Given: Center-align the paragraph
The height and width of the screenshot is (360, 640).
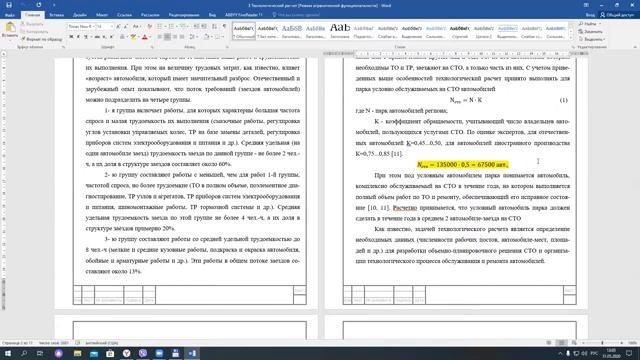Looking at the screenshot, I should [167, 37].
